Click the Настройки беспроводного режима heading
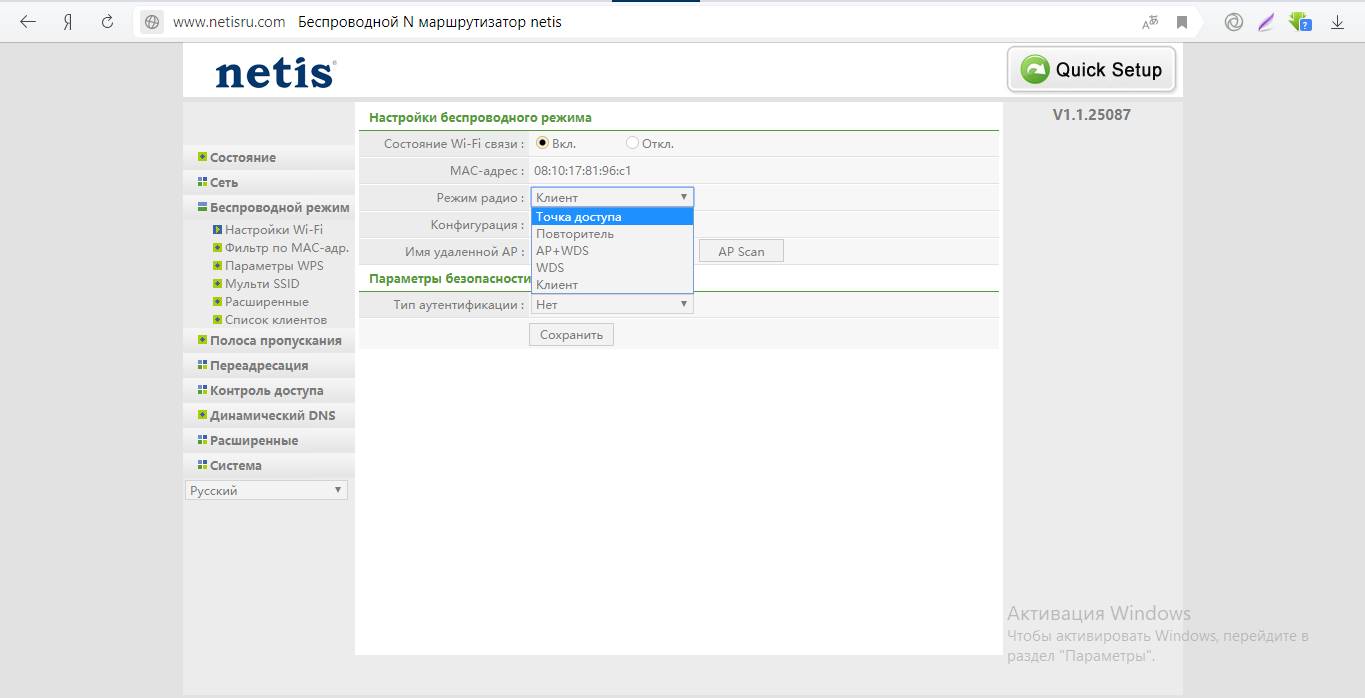Image resolution: width=1365 pixels, height=698 pixels. pyautogui.click(x=481, y=117)
